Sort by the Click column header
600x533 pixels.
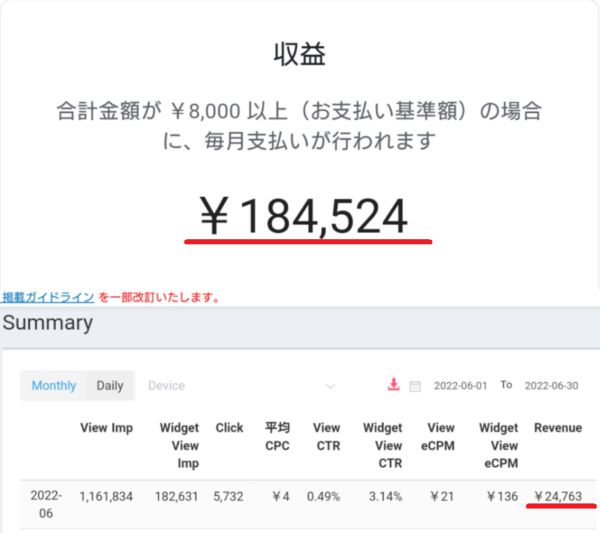click(229, 428)
